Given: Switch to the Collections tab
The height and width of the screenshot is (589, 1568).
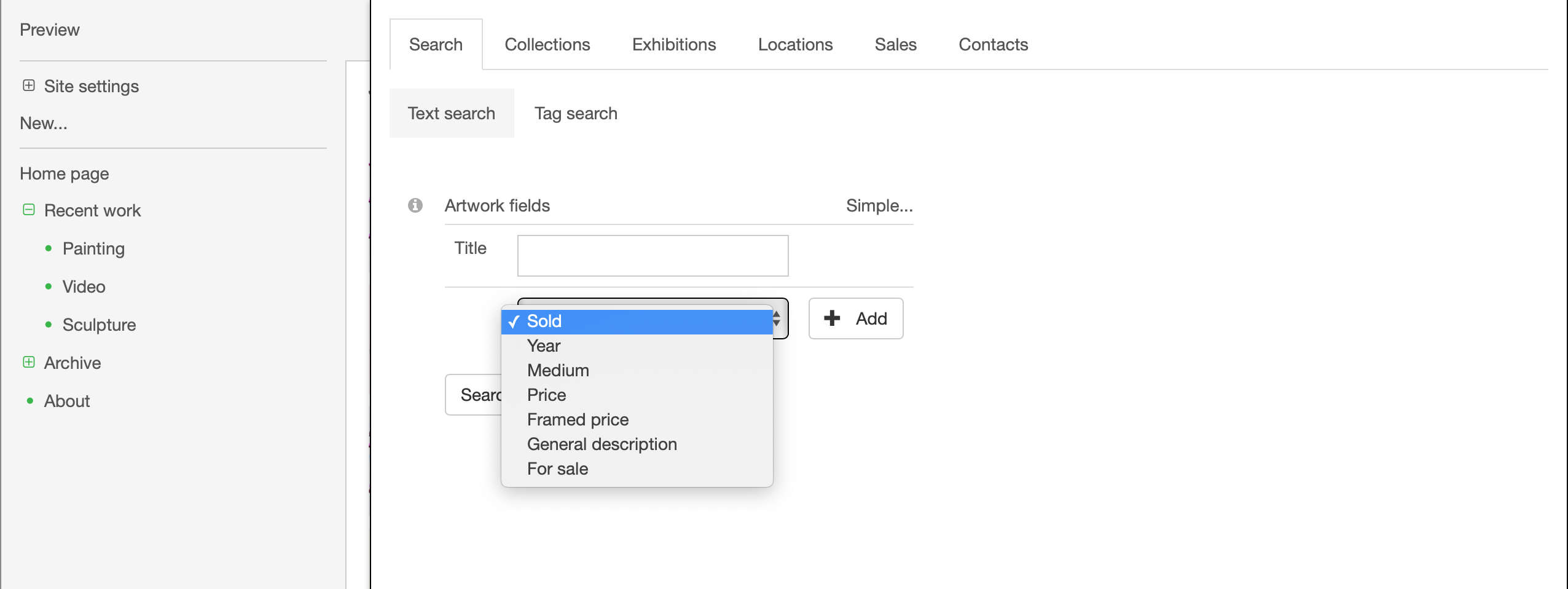Looking at the screenshot, I should coord(547,44).
